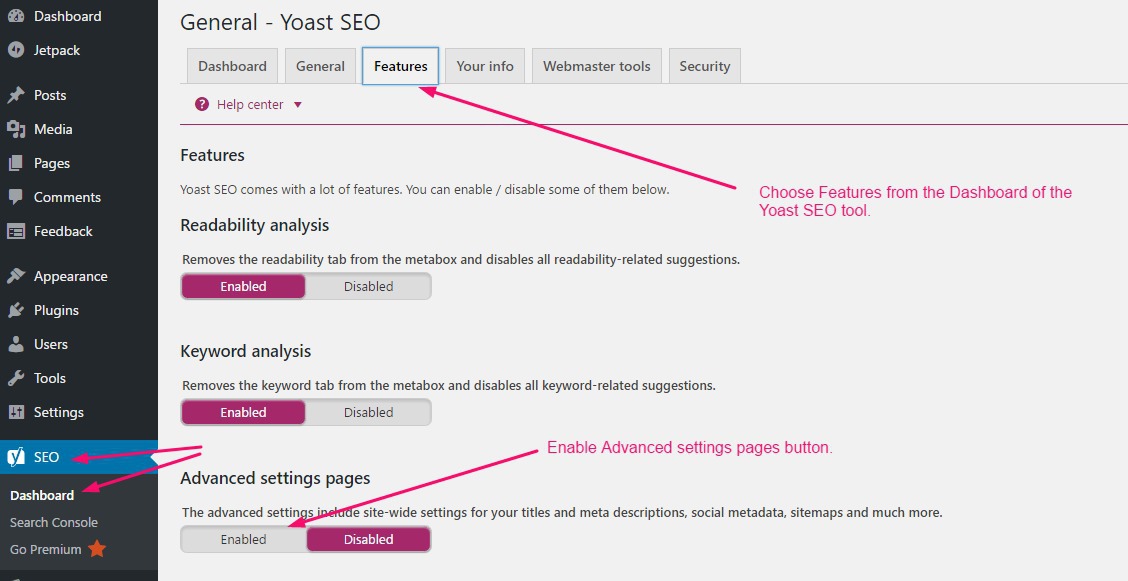The width and height of the screenshot is (1128, 581).
Task: Switch to the General tab
Action: [320, 66]
